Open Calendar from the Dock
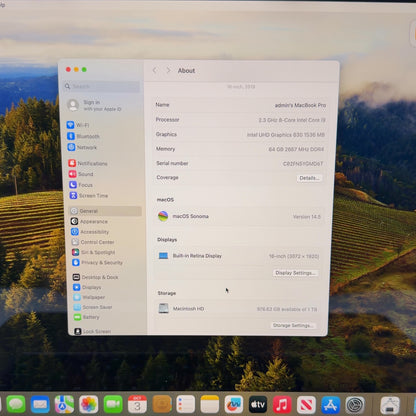The height and width of the screenshot is (416, 416). click(x=137, y=404)
